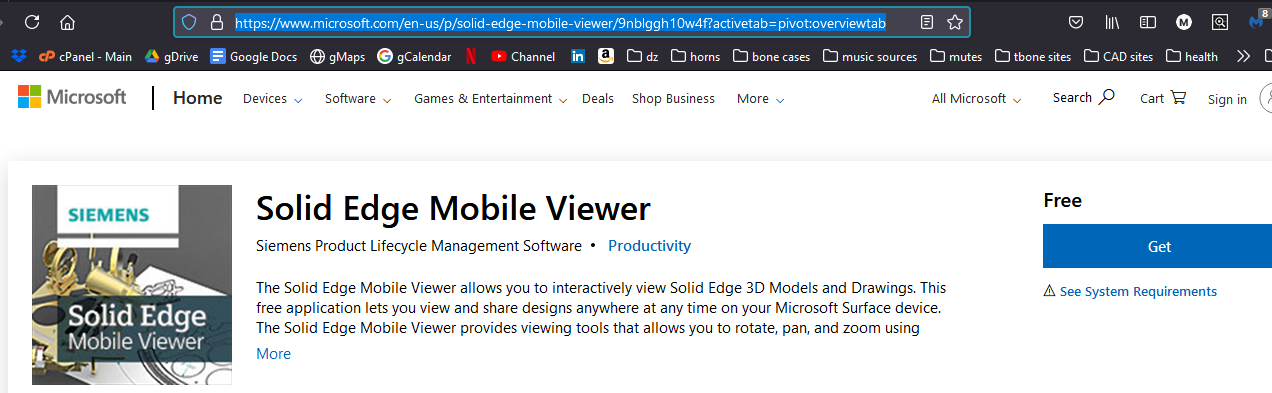Open the gMaps bookmark

[x=338, y=57]
